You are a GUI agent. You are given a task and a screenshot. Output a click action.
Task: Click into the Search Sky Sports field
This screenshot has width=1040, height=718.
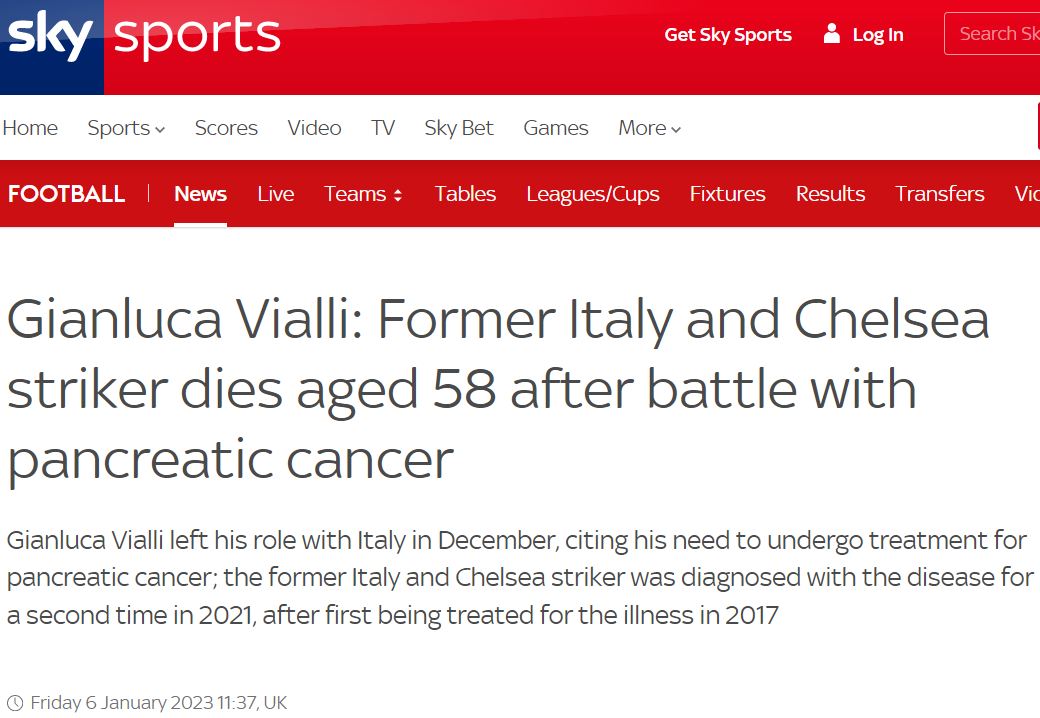coord(995,34)
